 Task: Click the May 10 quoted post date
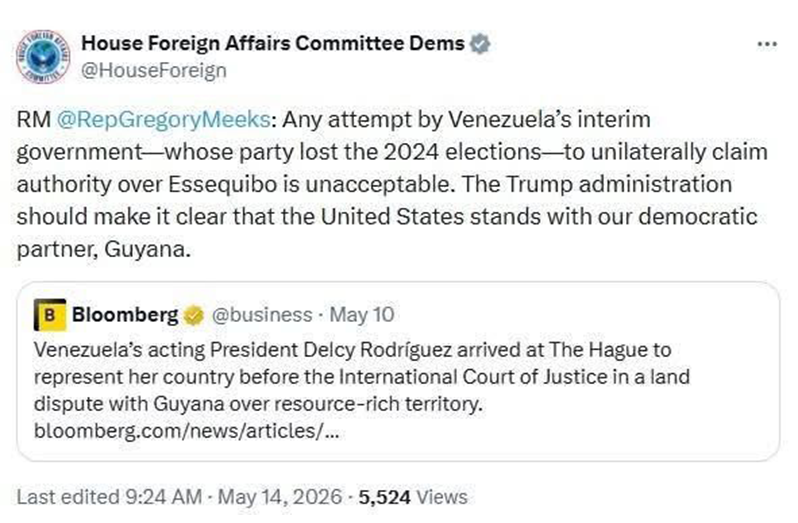(361, 315)
